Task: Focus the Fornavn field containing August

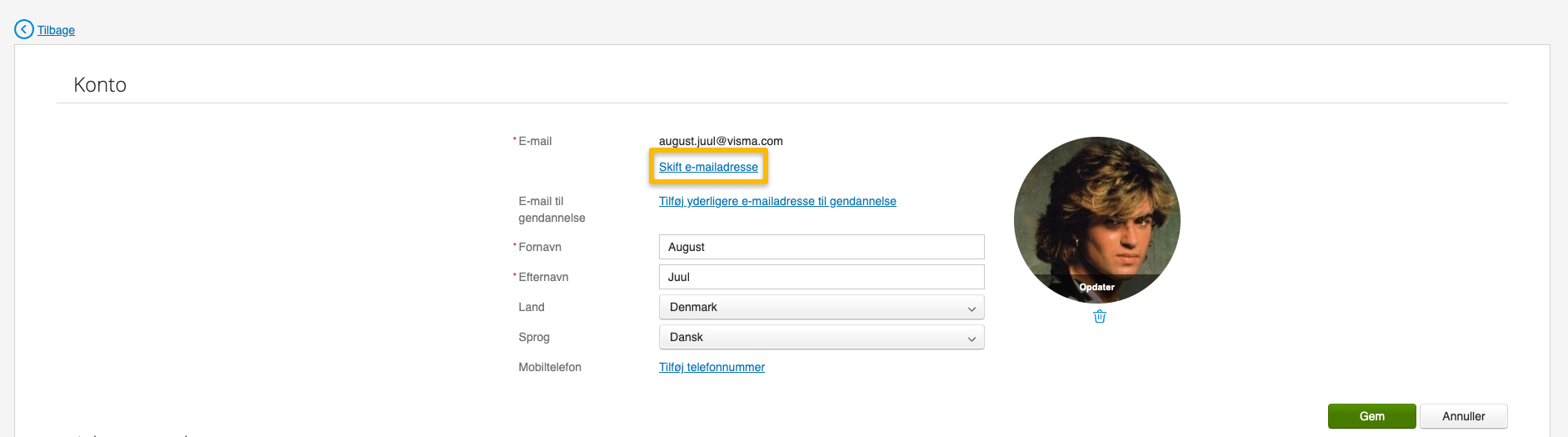Action: [x=821, y=247]
